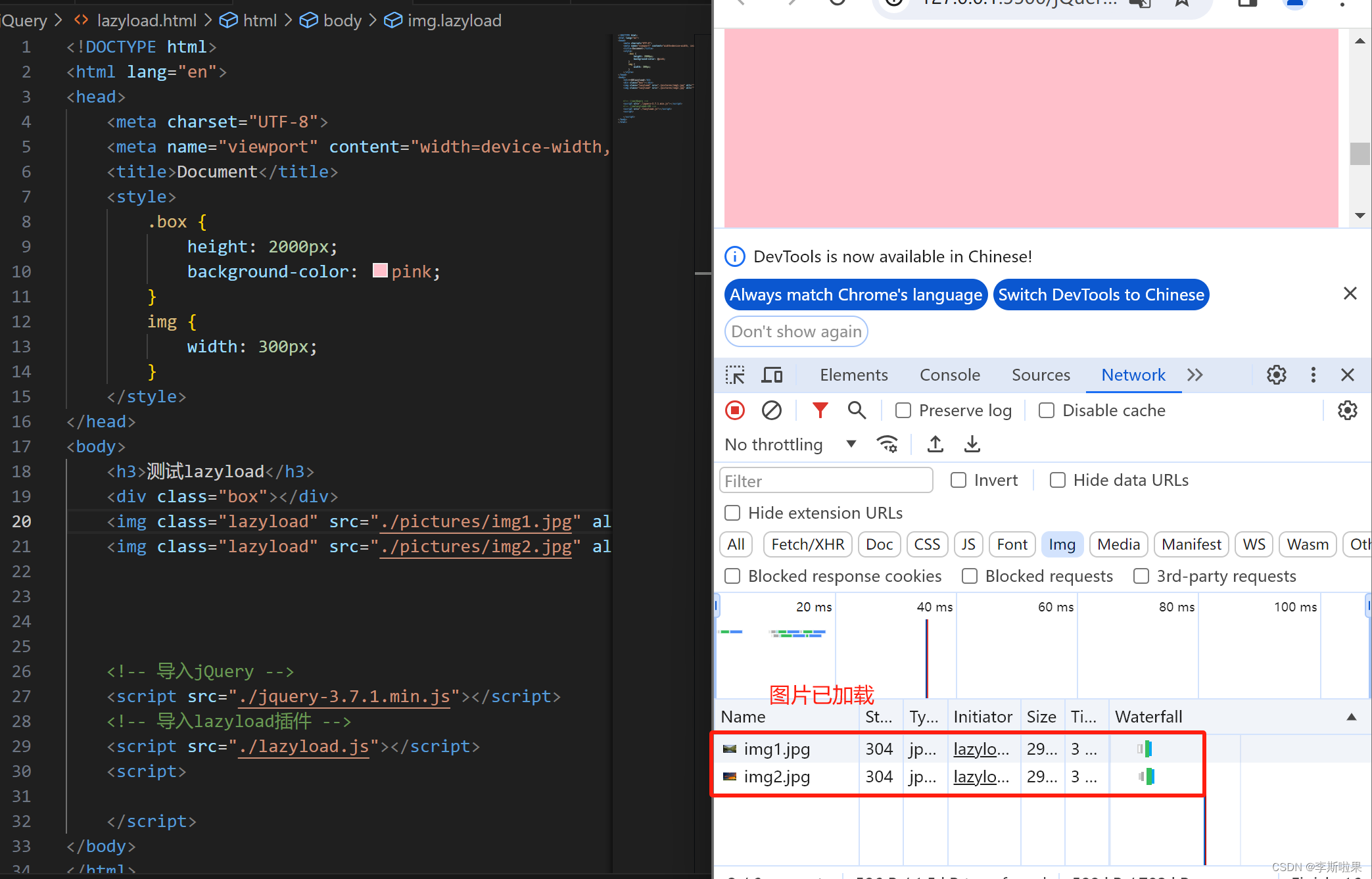Viewport: 1372px width, 879px height.
Task: Expand more DevTools tabs chevron
Action: 1195,375
